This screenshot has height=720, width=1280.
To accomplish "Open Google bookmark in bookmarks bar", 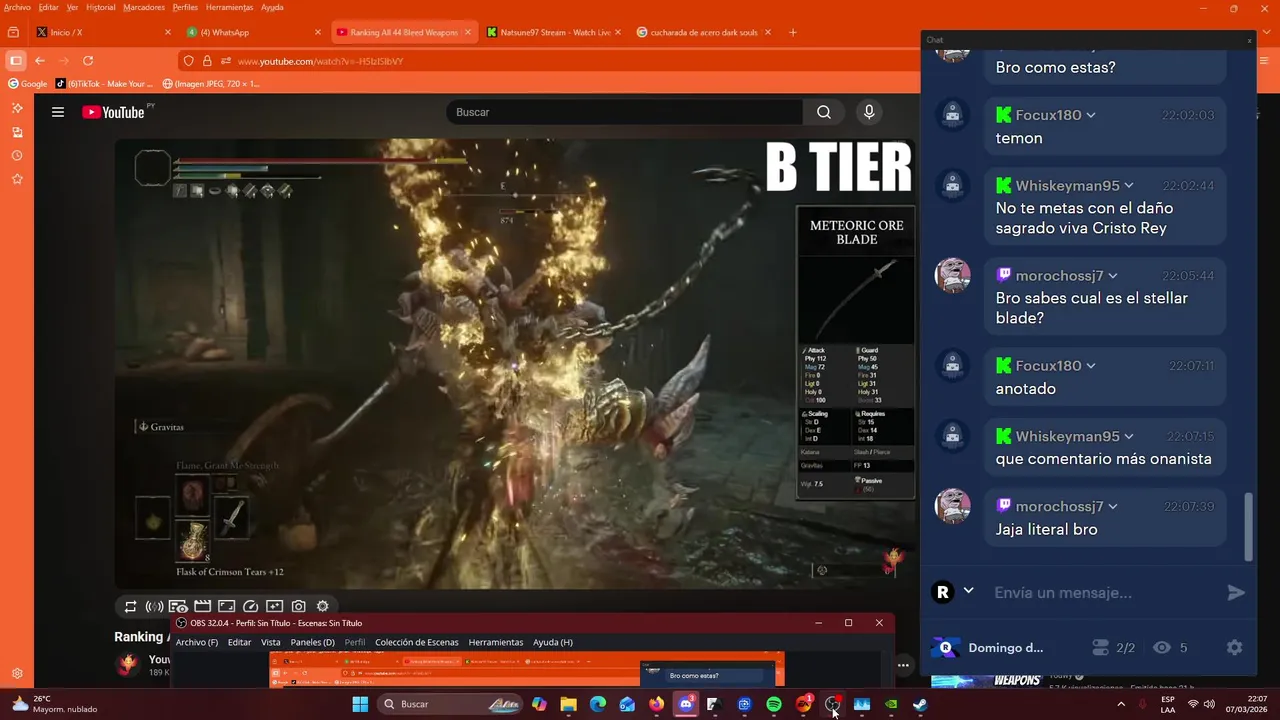I will click(28, 84).
